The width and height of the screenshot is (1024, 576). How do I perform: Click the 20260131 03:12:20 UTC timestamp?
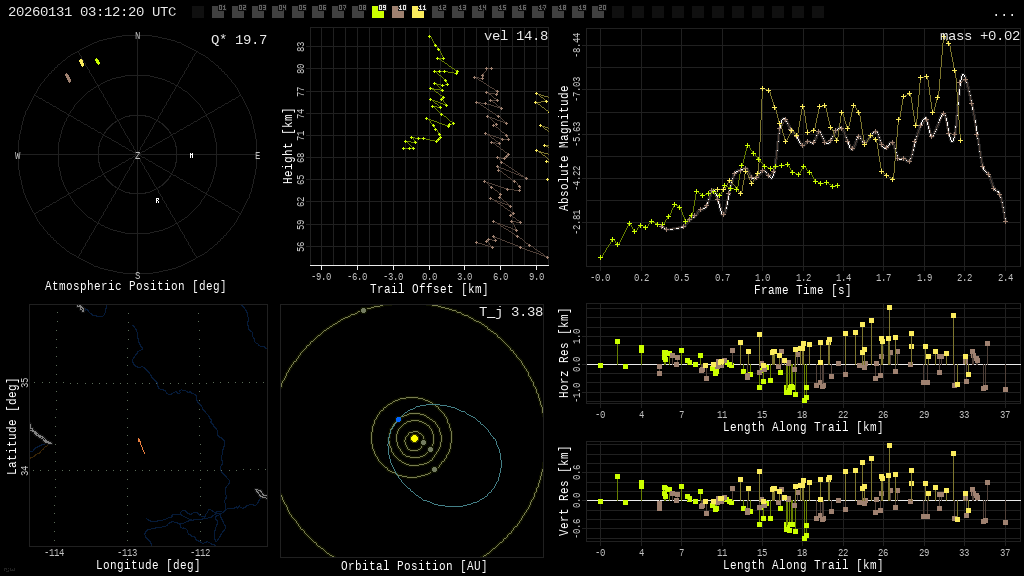(x=92, y=12)
